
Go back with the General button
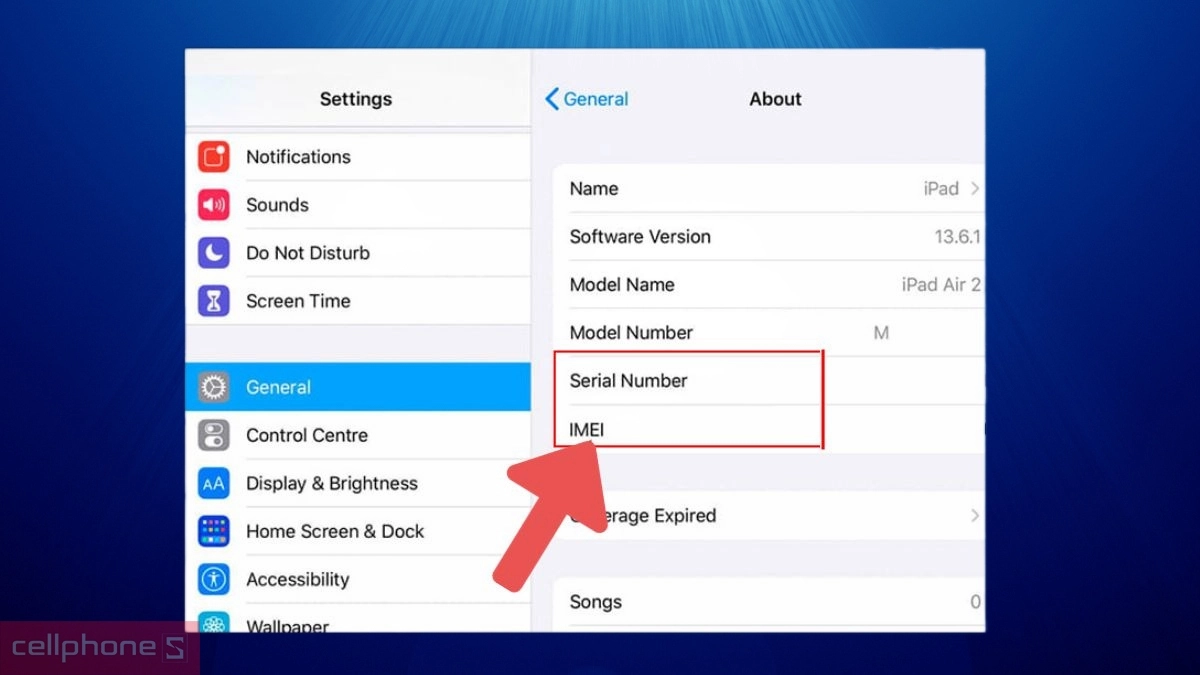(585, 99)
